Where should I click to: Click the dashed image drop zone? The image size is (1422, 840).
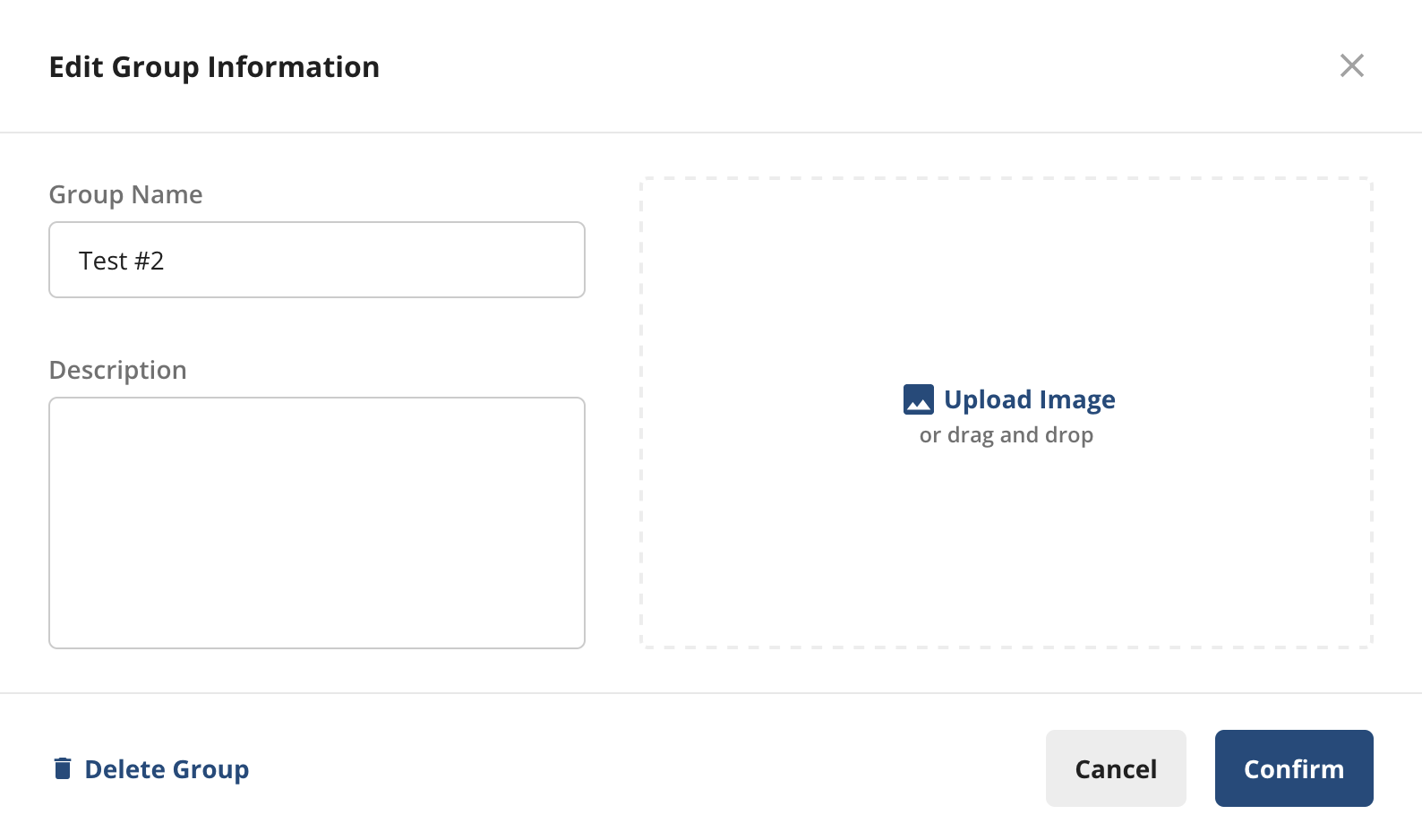(x=1007, y=413)
